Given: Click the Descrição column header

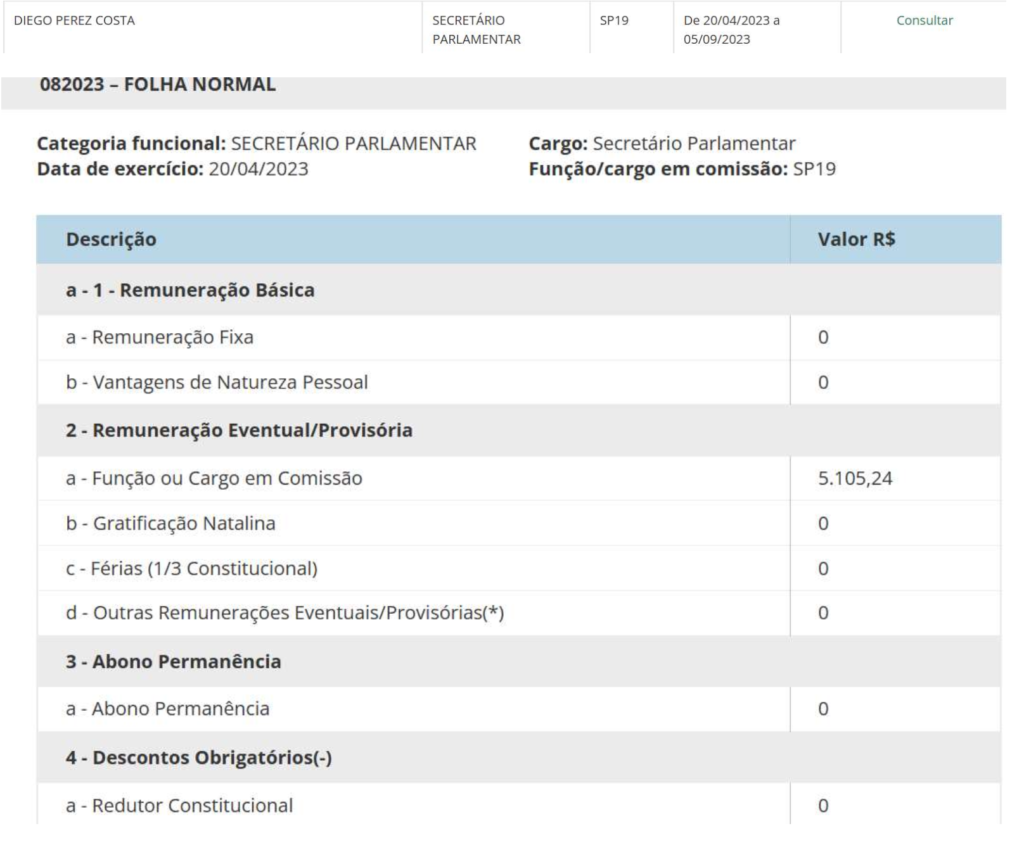Looking at the screenshot, I should [x=111, y=240].
